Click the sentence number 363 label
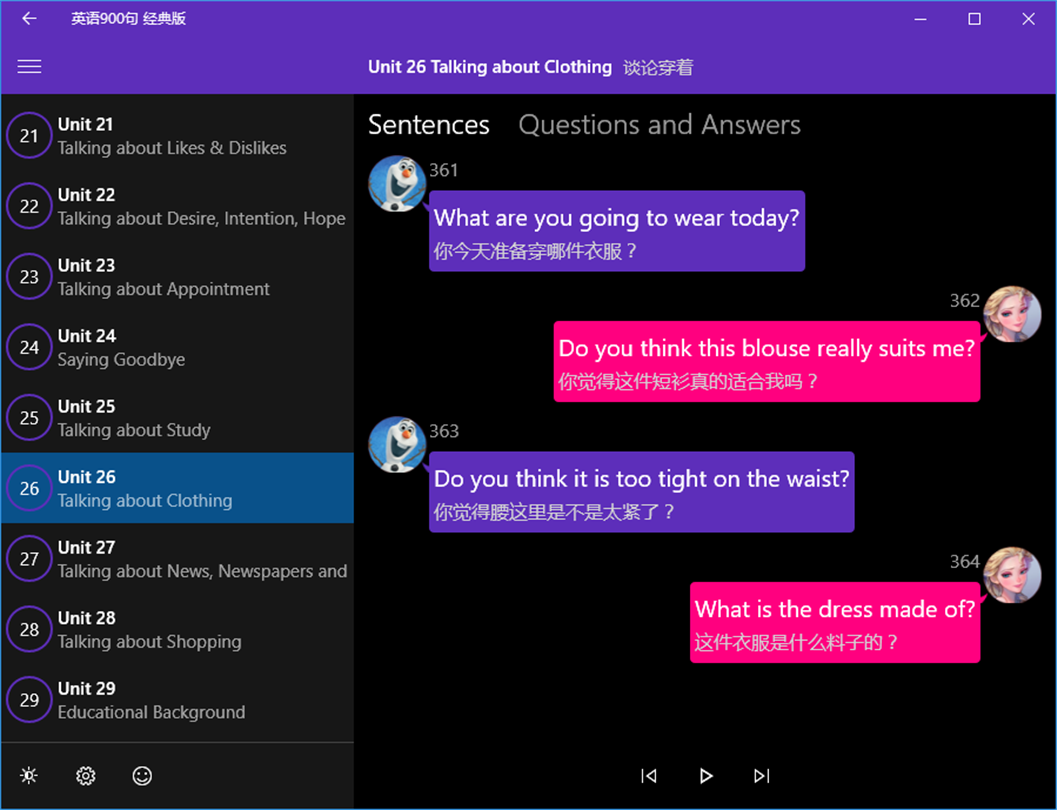 coord(444,431)
